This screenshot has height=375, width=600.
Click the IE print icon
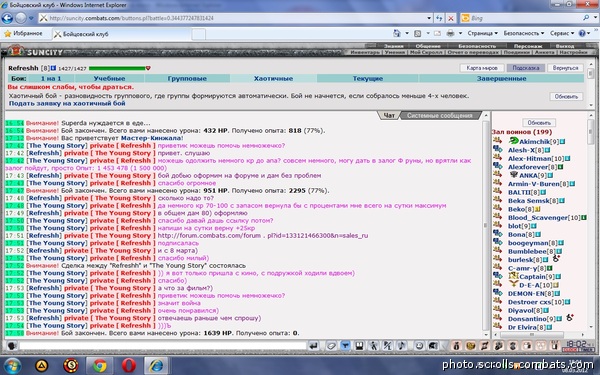(x=450, y=33)
